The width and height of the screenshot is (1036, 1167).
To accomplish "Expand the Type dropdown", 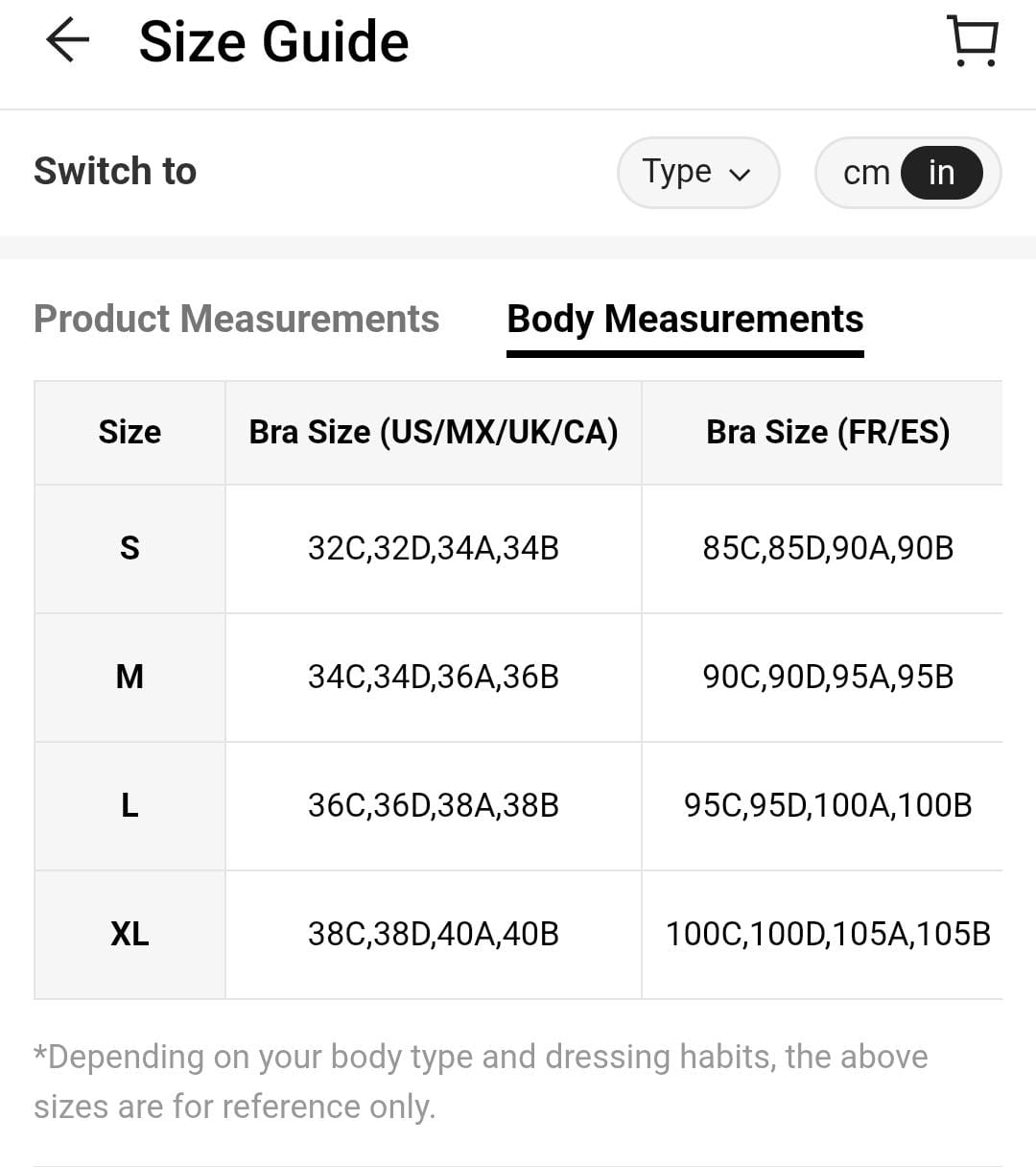I will (697, 173).
